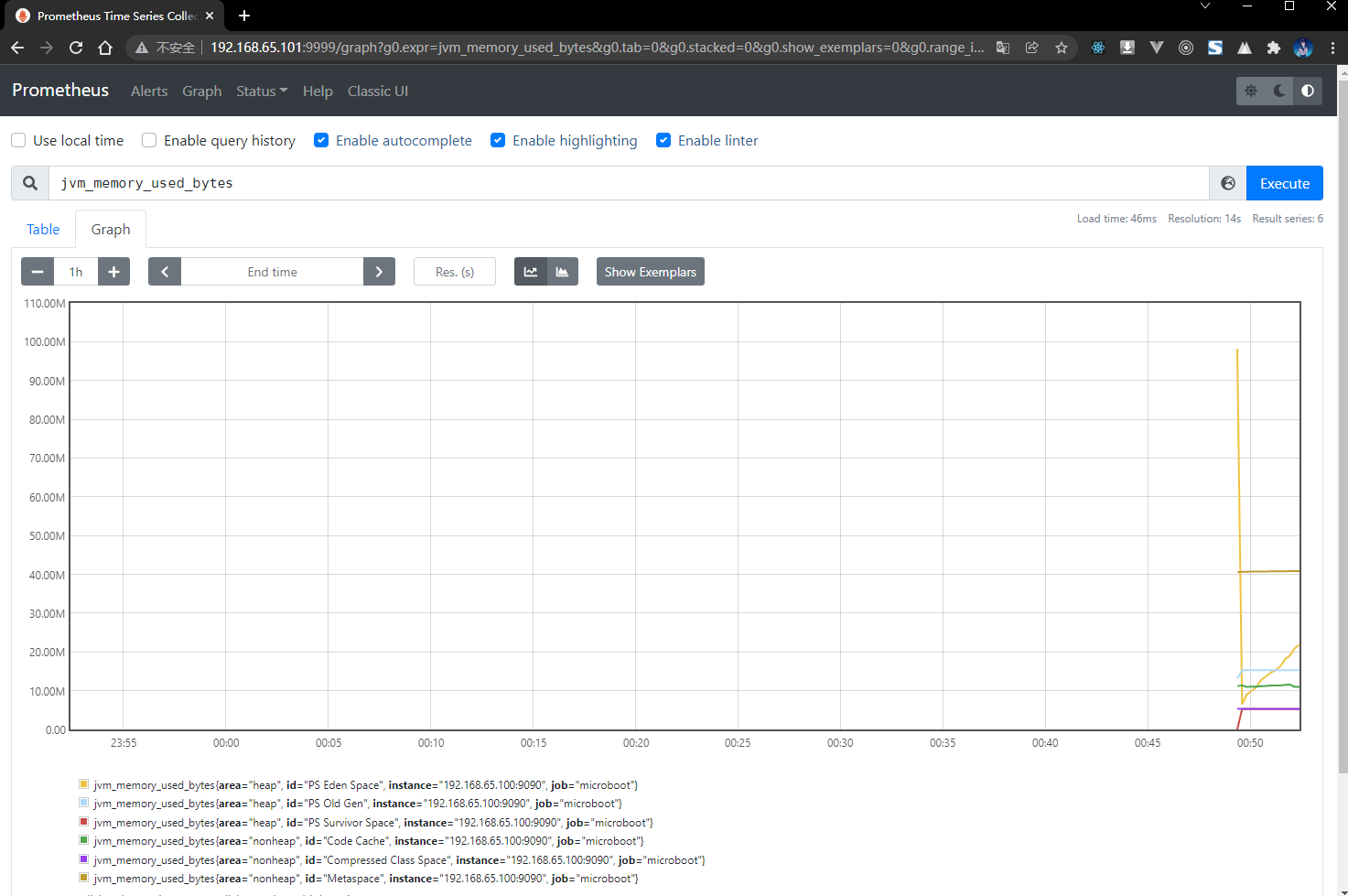Click the End time input field
Screen dimensions: 1348x896
[272, 272]
